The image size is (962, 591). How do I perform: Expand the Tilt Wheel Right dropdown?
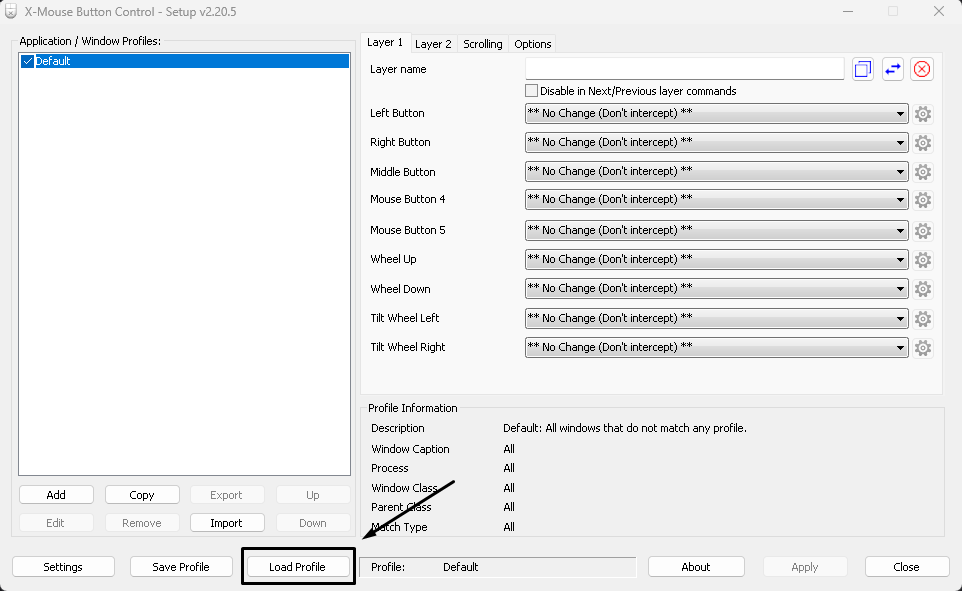click(x=717, y=347)
